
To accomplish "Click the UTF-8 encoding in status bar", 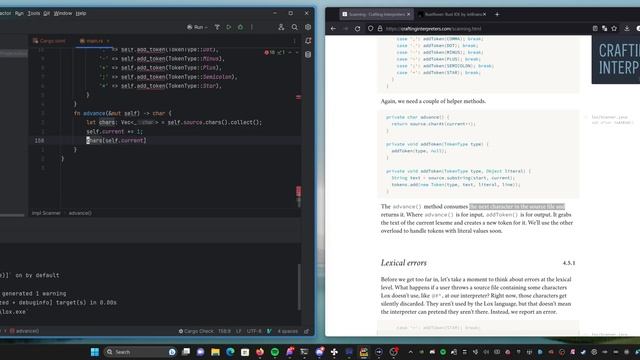I will [x=254, y=331].
